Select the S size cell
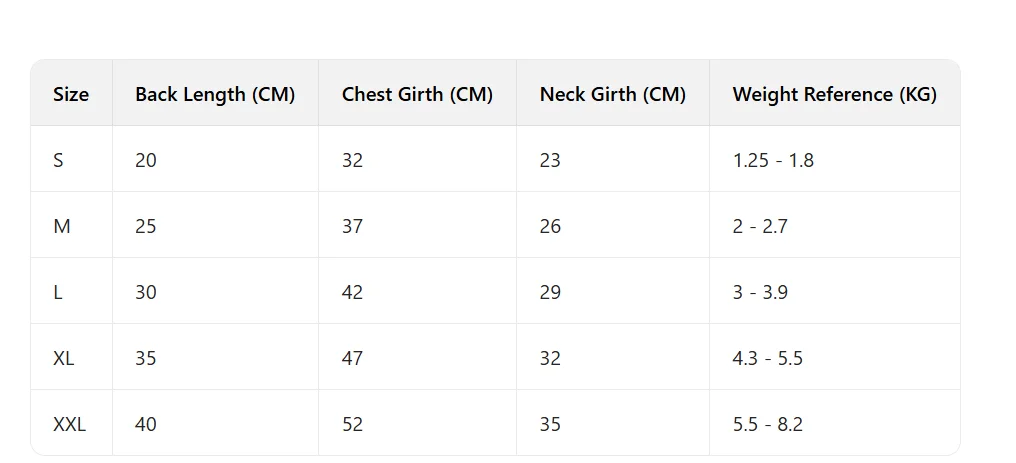Screen dimensions: 1016x463 58,160
